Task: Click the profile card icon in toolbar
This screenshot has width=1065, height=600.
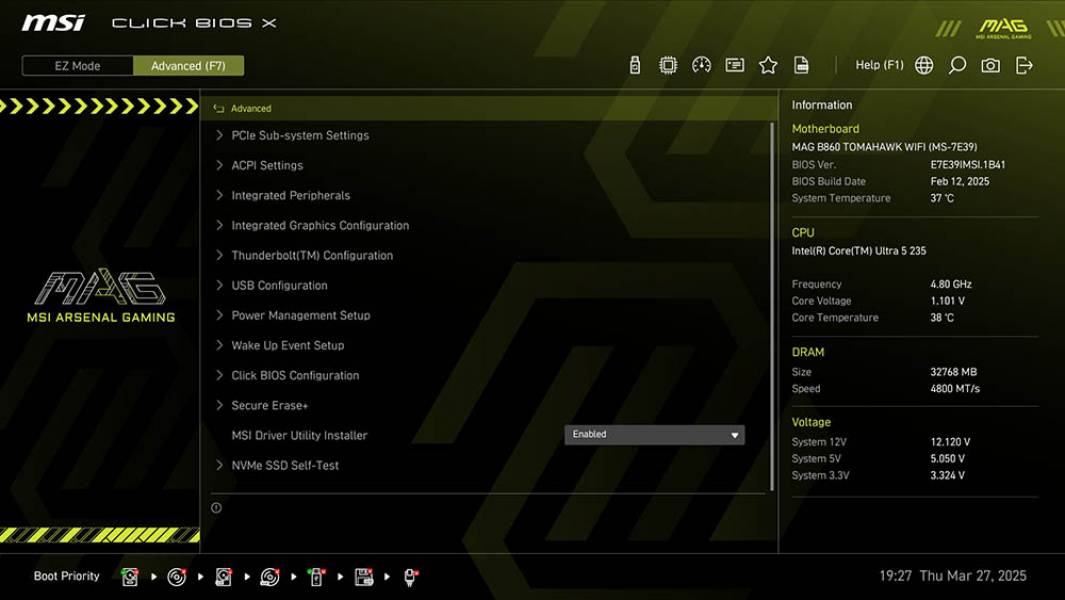Action: pyautogui.click(x=735, y=65)
